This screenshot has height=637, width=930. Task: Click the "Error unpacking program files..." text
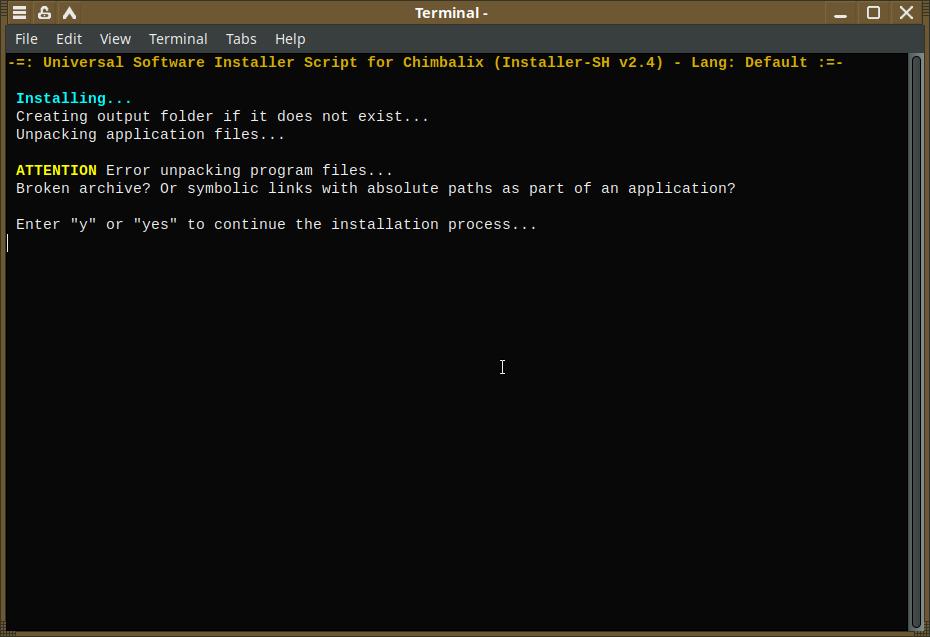249,171
